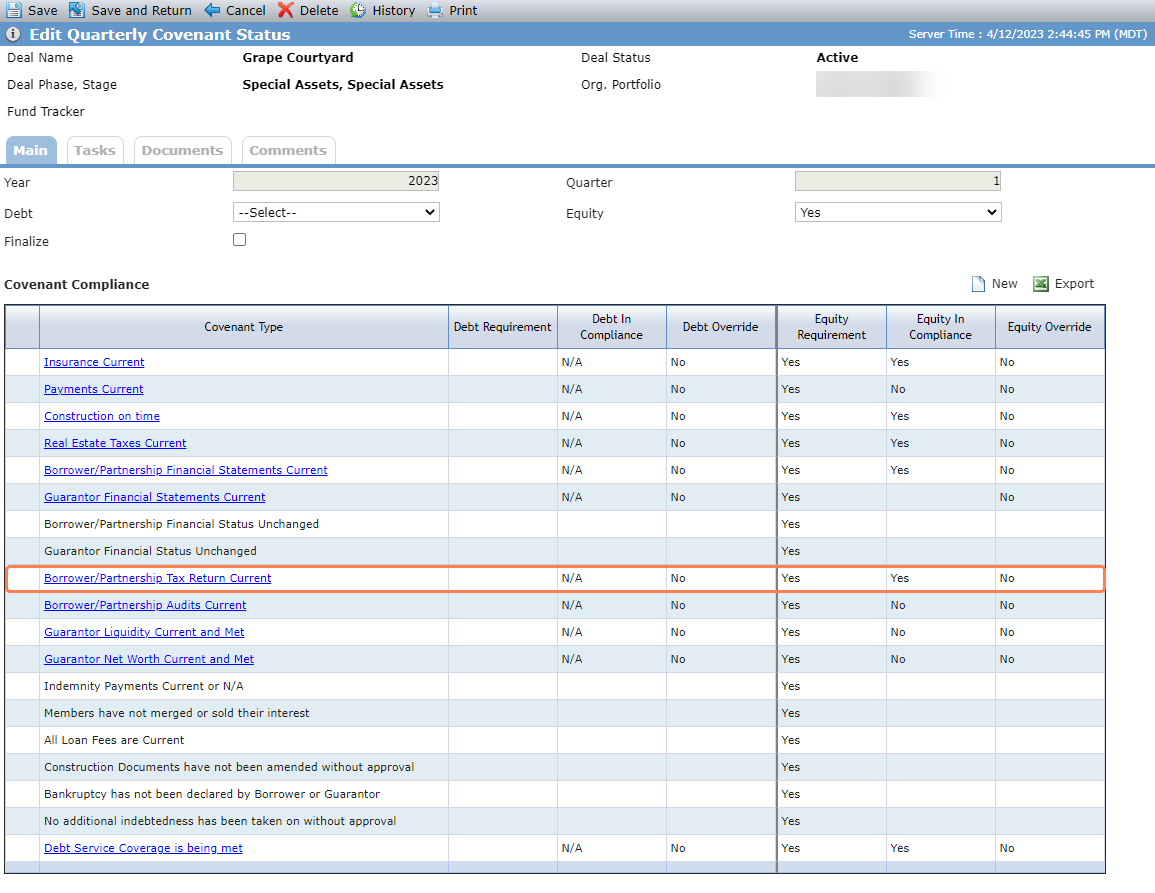Click the Cancel toolbar label
The image size is (1155, 893).
click(x=245, y=10)
